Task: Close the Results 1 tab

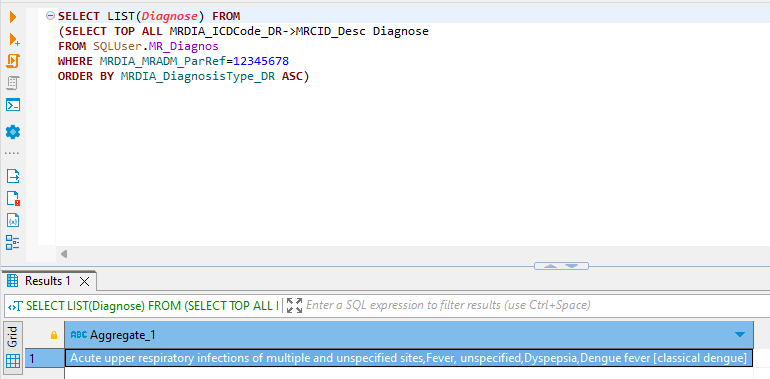Action: click(x=84, y=281)
